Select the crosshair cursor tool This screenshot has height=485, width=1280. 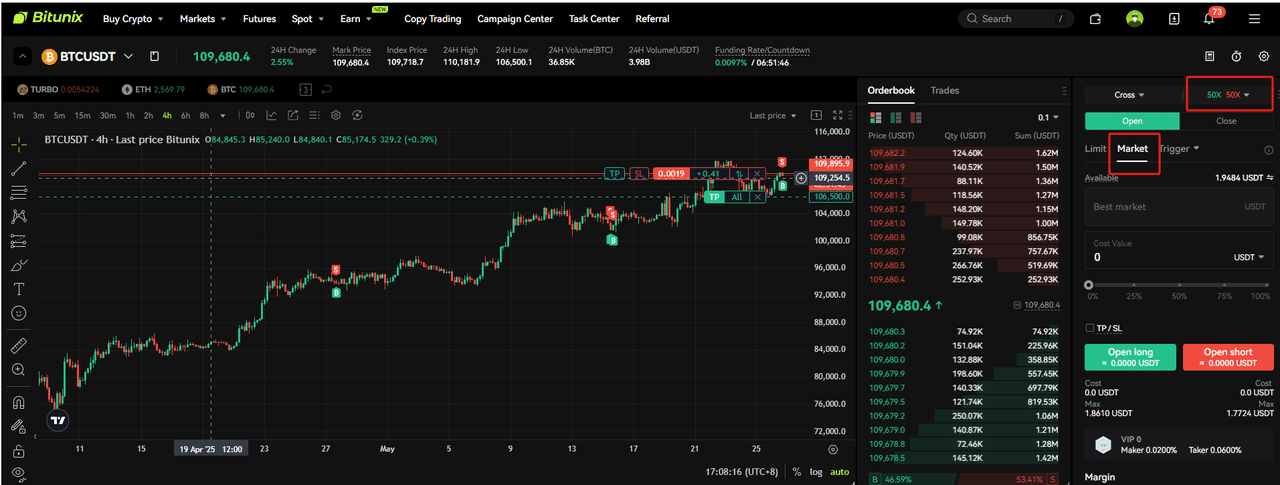pos(18,144)
